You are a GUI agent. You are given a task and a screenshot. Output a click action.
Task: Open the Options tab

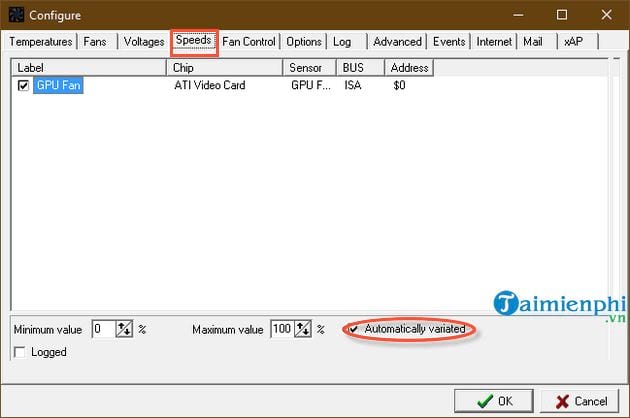click(304, 41)
